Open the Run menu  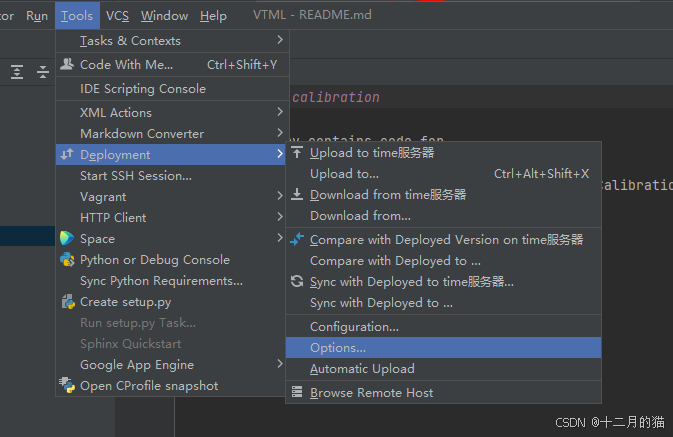point(37,16)
